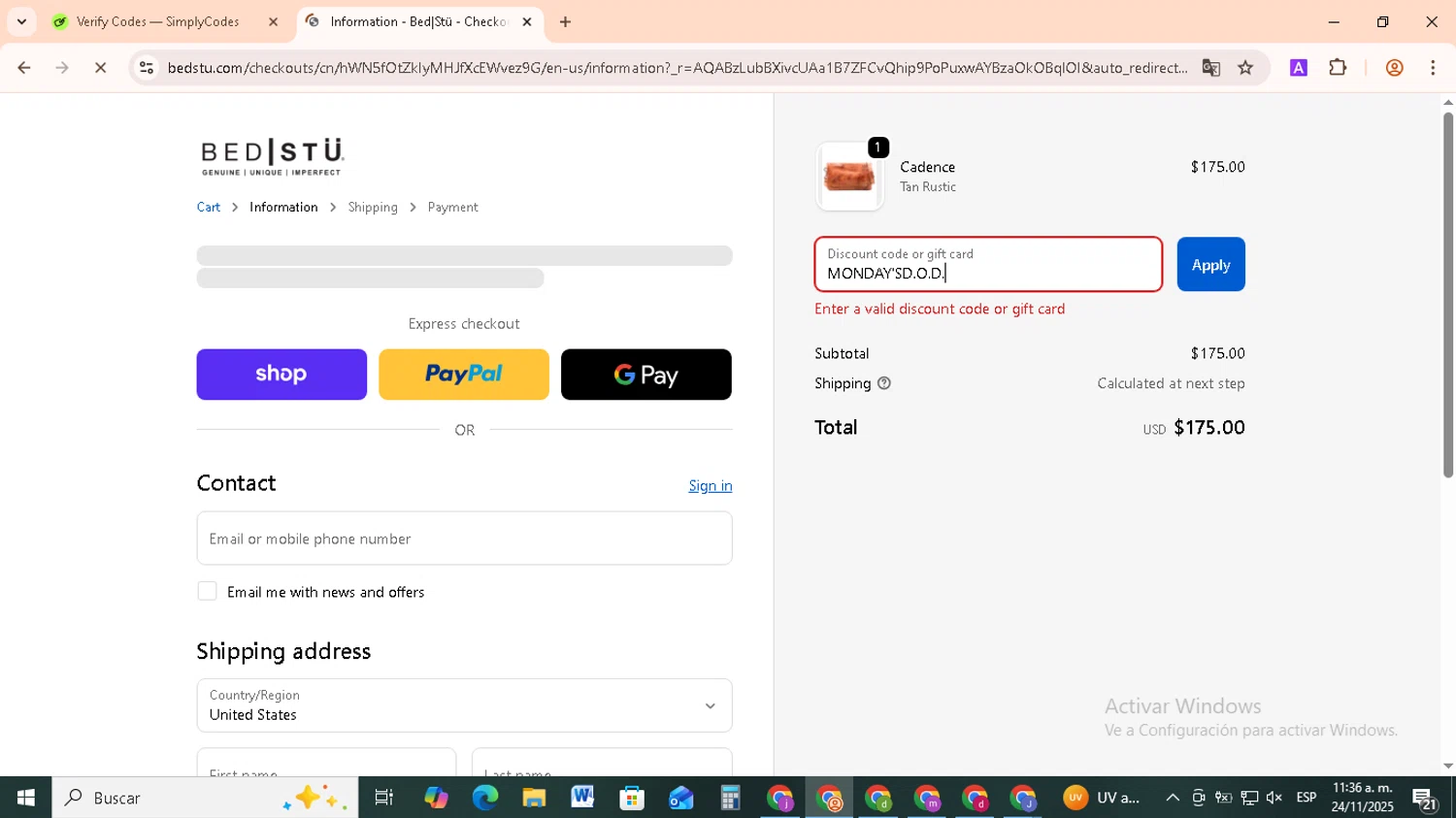Click the muted volume tray icon
The image size is (1456, 818).
[x=1274, y=798]
